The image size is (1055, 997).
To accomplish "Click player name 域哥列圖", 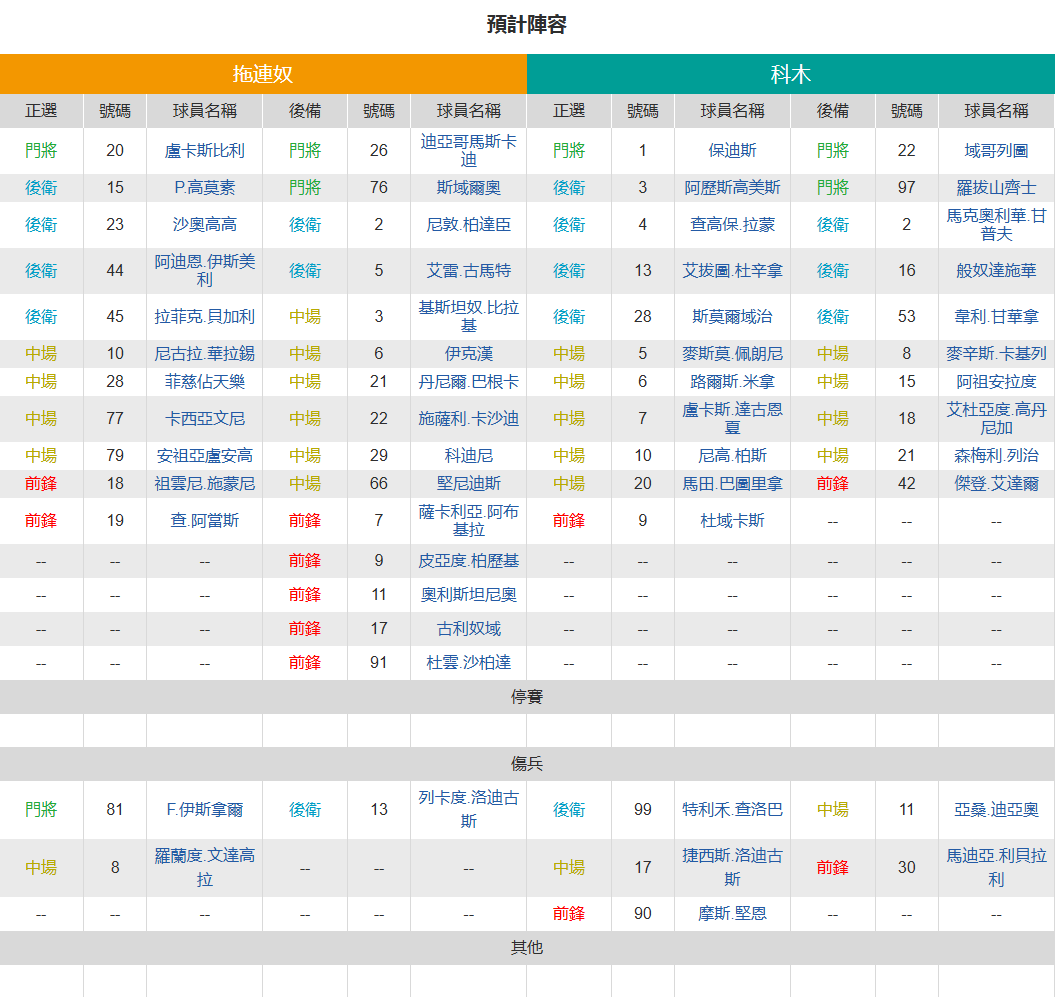I will click(x=996, y=151).
